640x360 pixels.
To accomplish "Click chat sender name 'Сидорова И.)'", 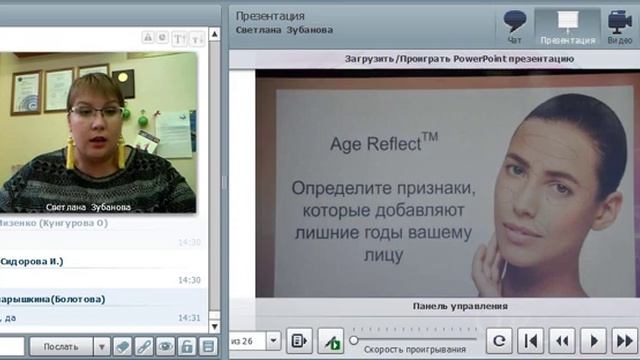I will point(32,261).
